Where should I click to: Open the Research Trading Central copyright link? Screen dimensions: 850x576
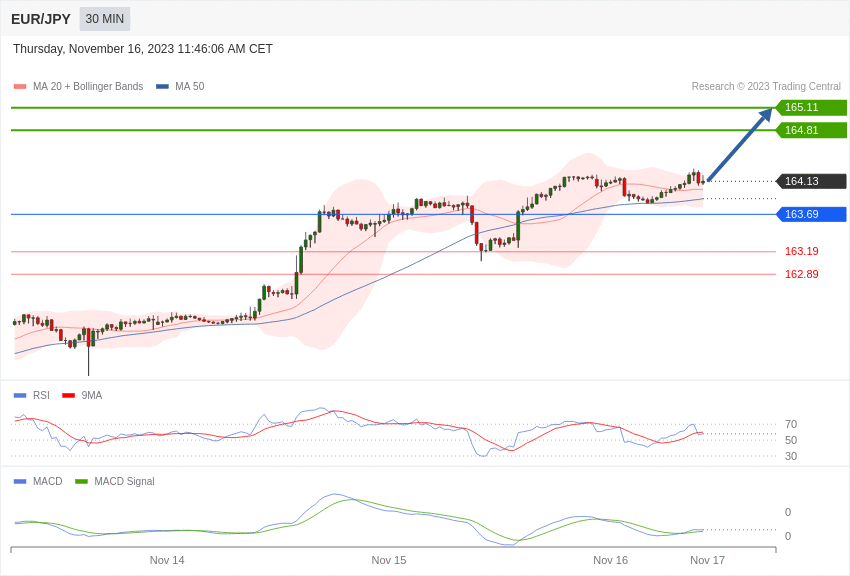click(x=766, y=87)
